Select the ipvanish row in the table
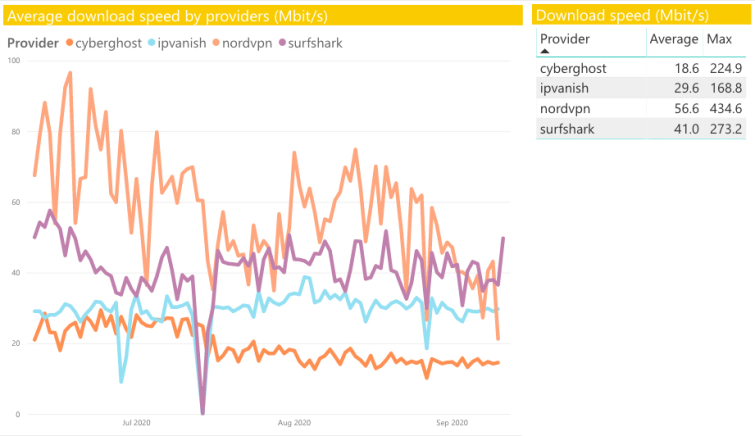This screenshot has width=755, height=436. coord(641,88)
